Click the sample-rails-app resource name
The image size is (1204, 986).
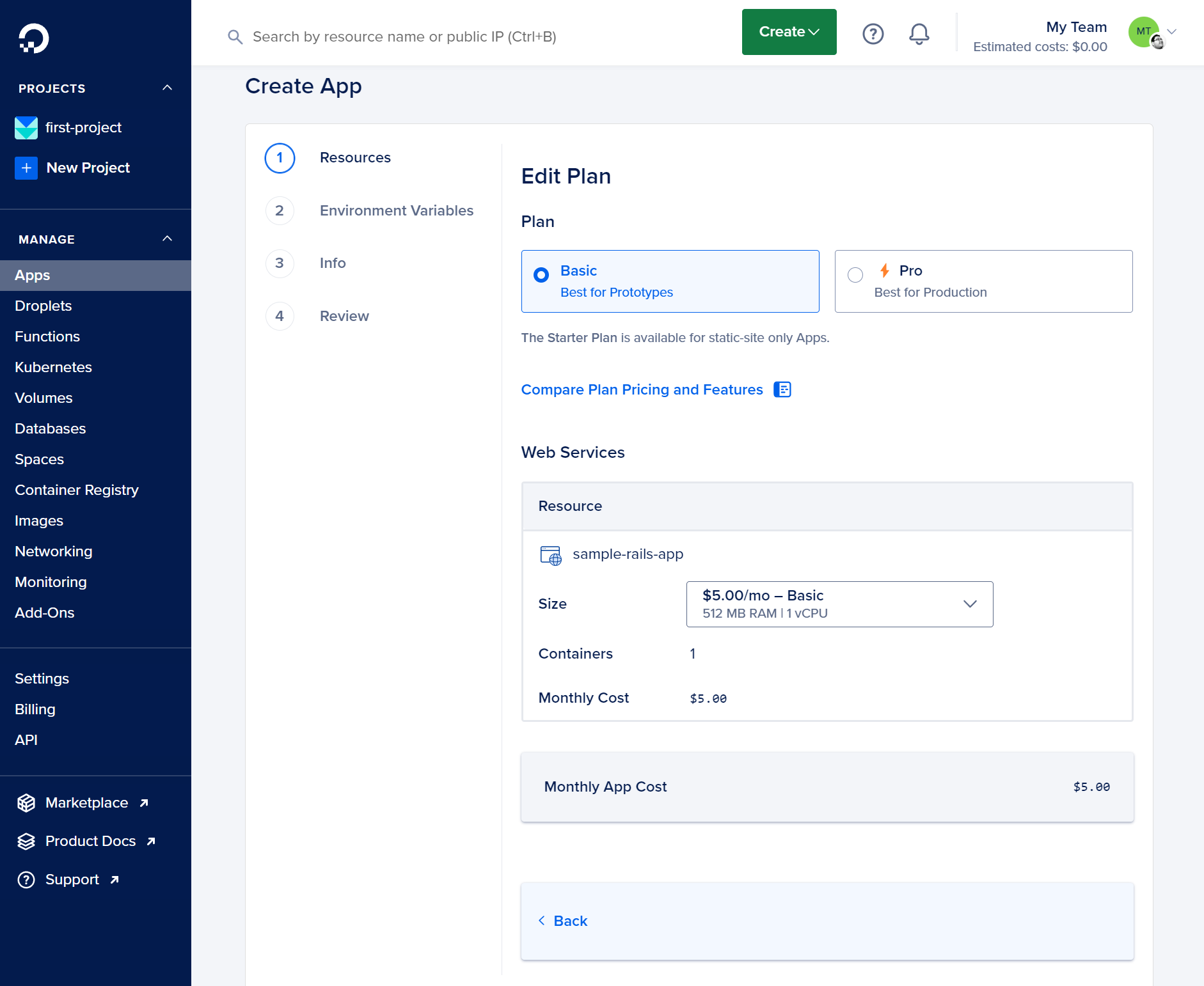pyautogui.click(x=628, y=554)
